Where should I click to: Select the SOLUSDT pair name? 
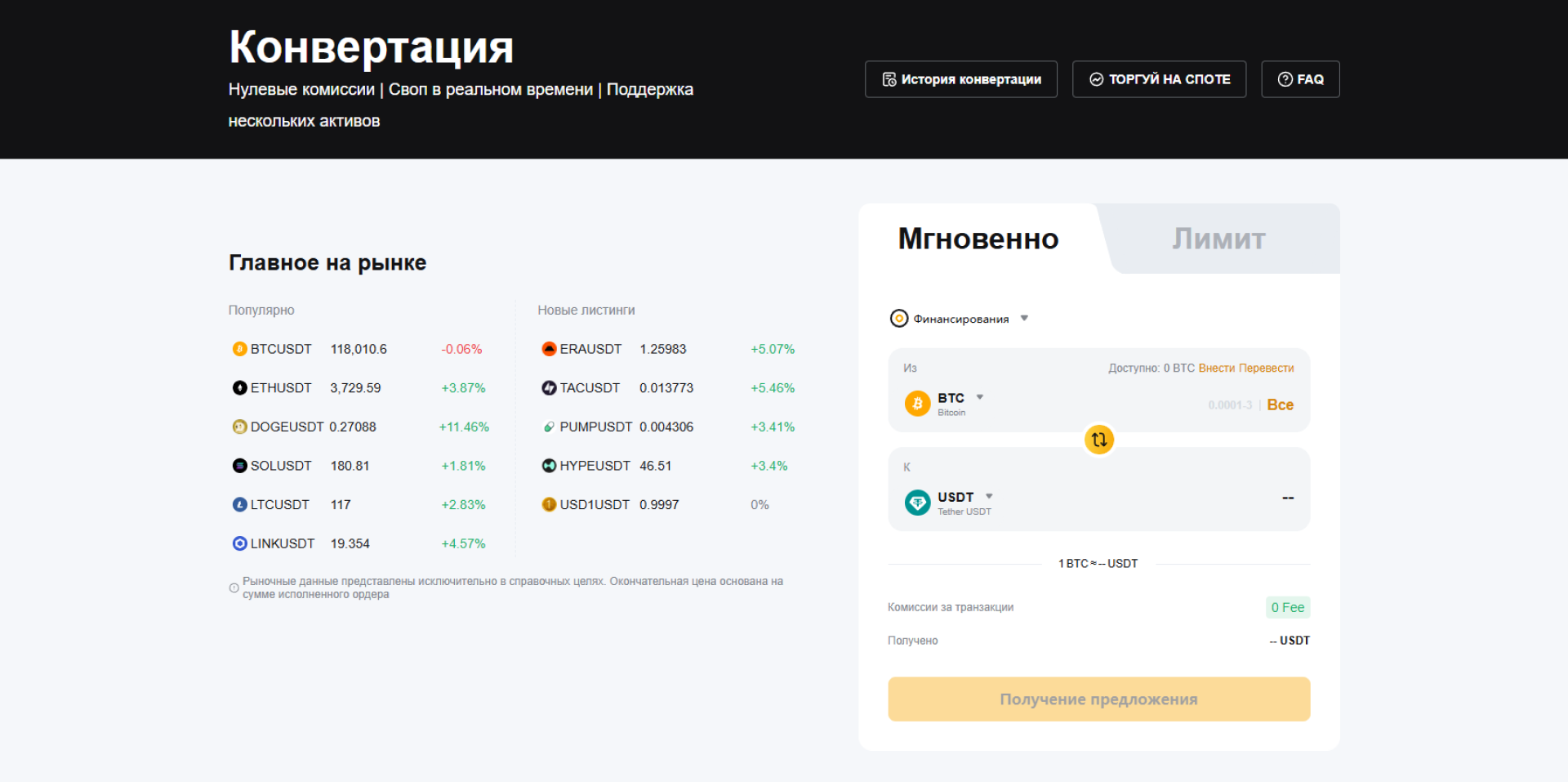pyautogui.click(x=281, y=466)
